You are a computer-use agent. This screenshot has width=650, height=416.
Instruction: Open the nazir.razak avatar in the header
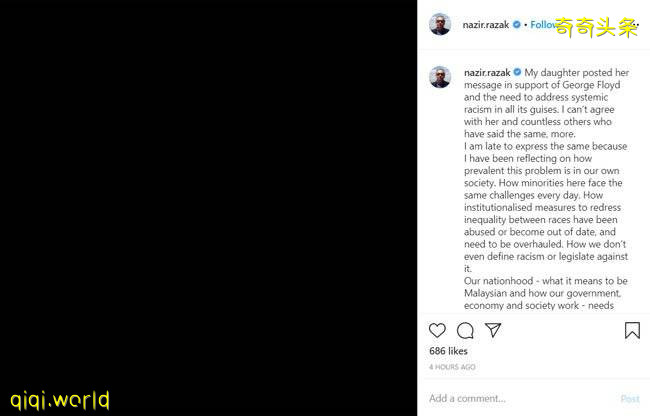(x=440, y=24)
